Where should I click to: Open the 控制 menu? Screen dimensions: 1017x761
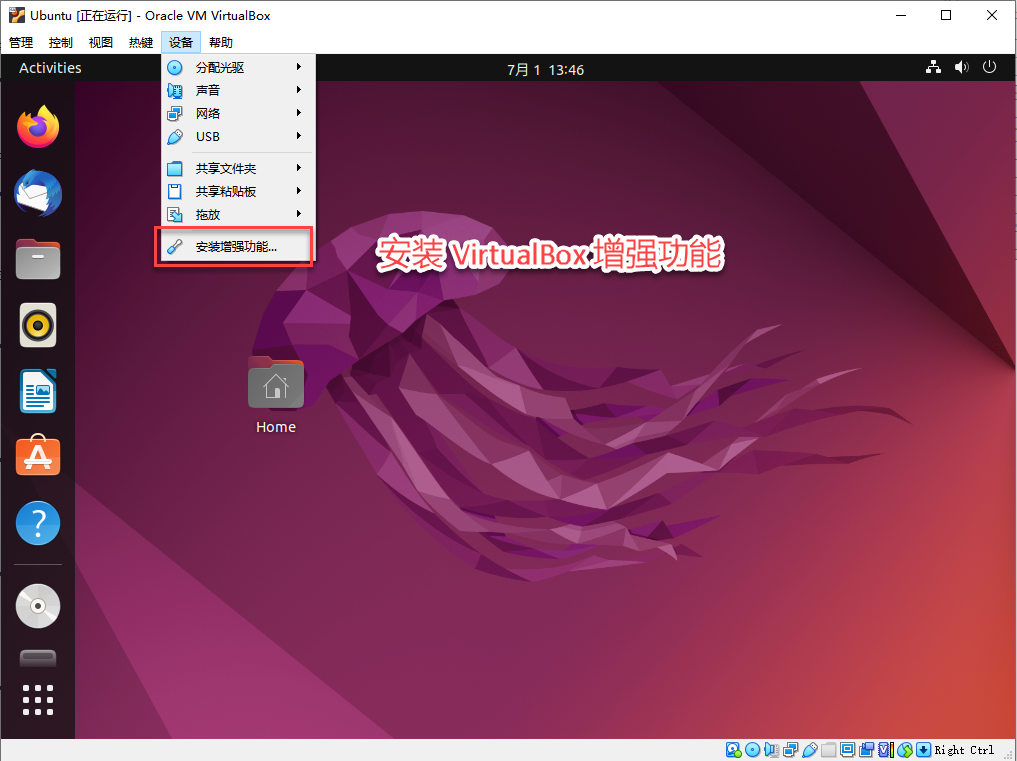click(x=60, y=42)
